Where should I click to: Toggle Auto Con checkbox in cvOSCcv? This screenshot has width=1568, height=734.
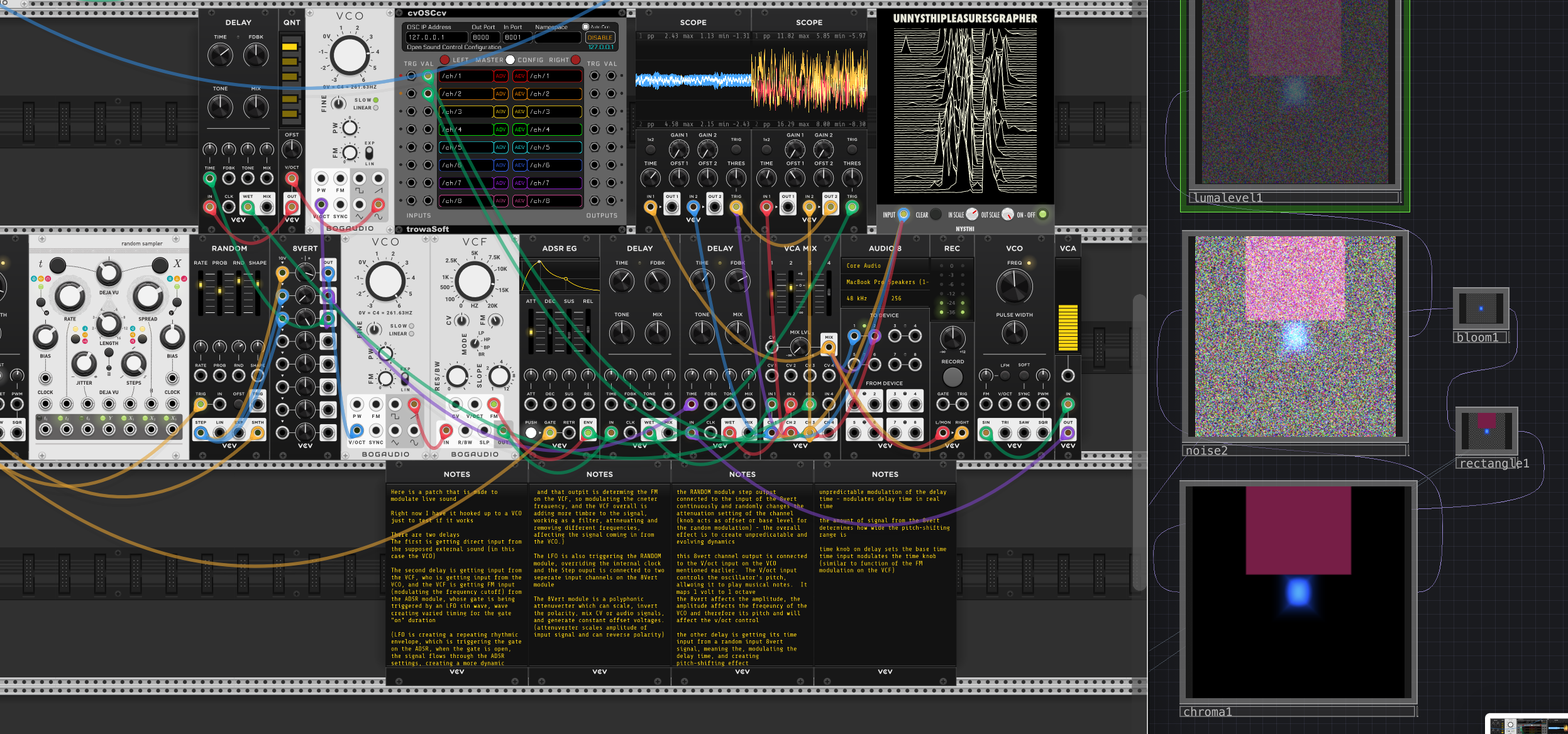tap(585, 27)
